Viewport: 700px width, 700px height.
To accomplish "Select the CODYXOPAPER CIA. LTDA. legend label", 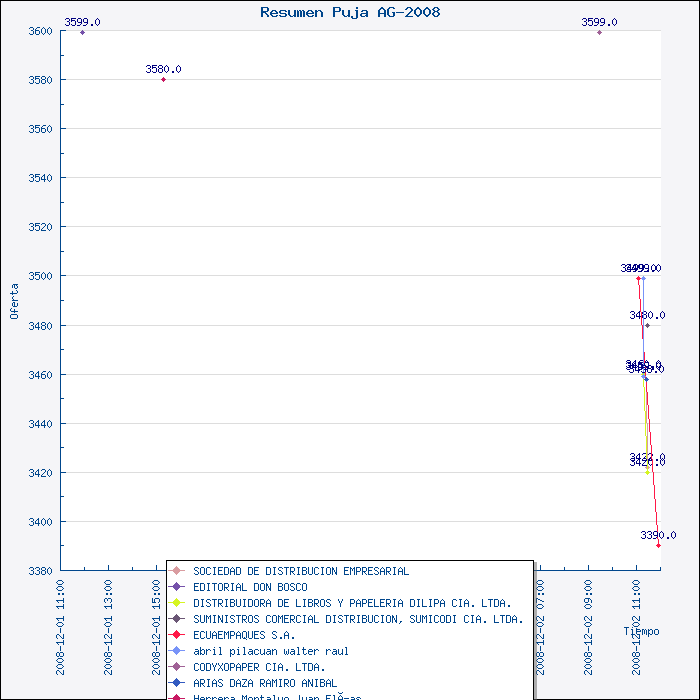I will tap(259, 667).
